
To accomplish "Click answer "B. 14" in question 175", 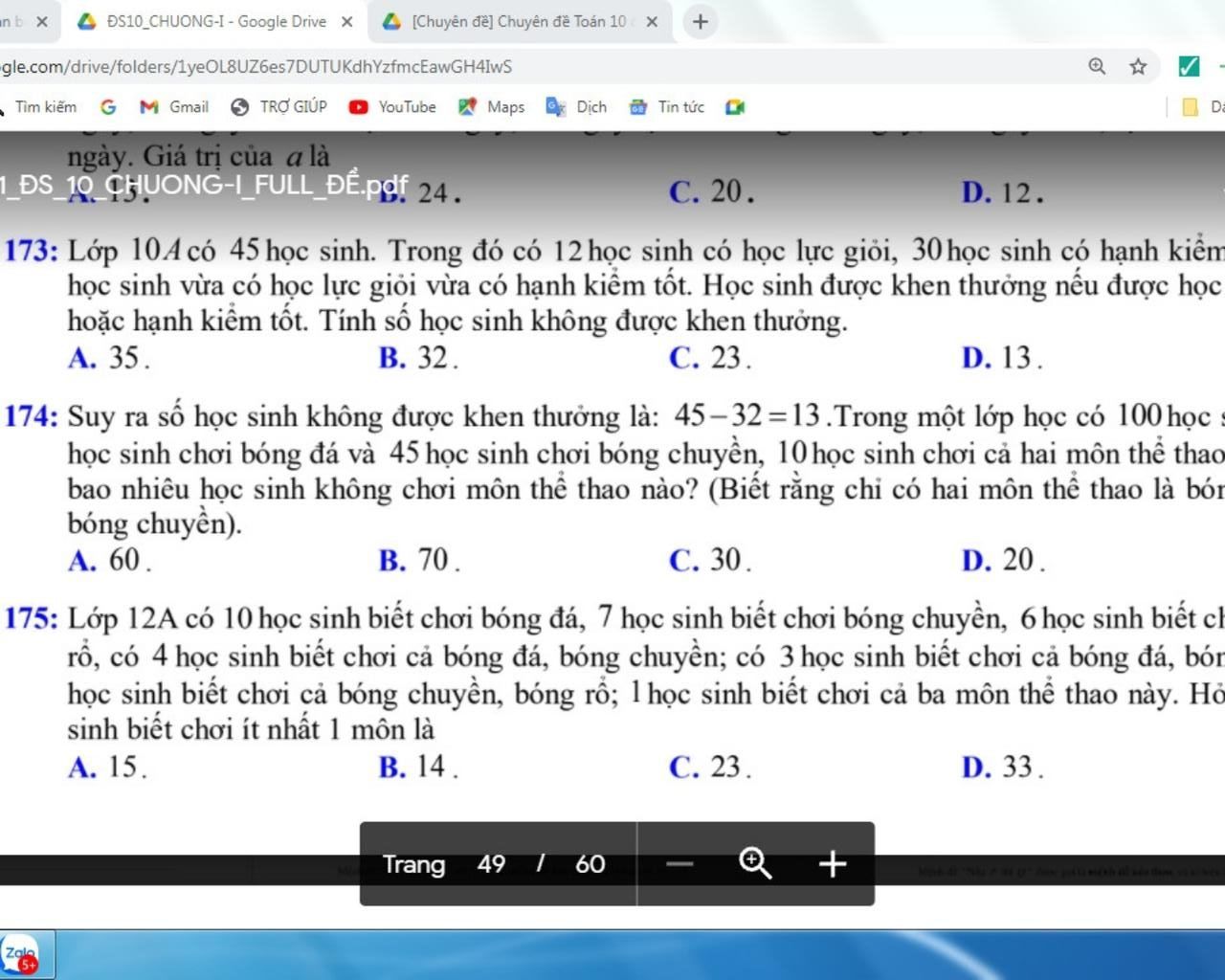I will (418, 767).
